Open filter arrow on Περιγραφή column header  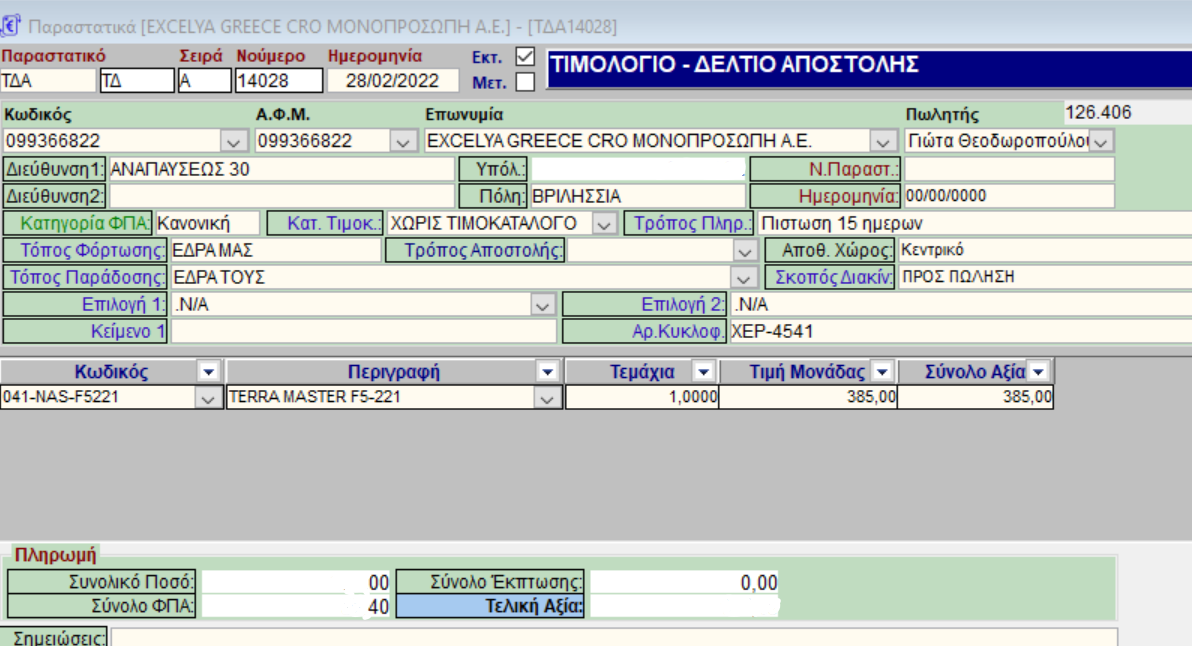[547, 372]
